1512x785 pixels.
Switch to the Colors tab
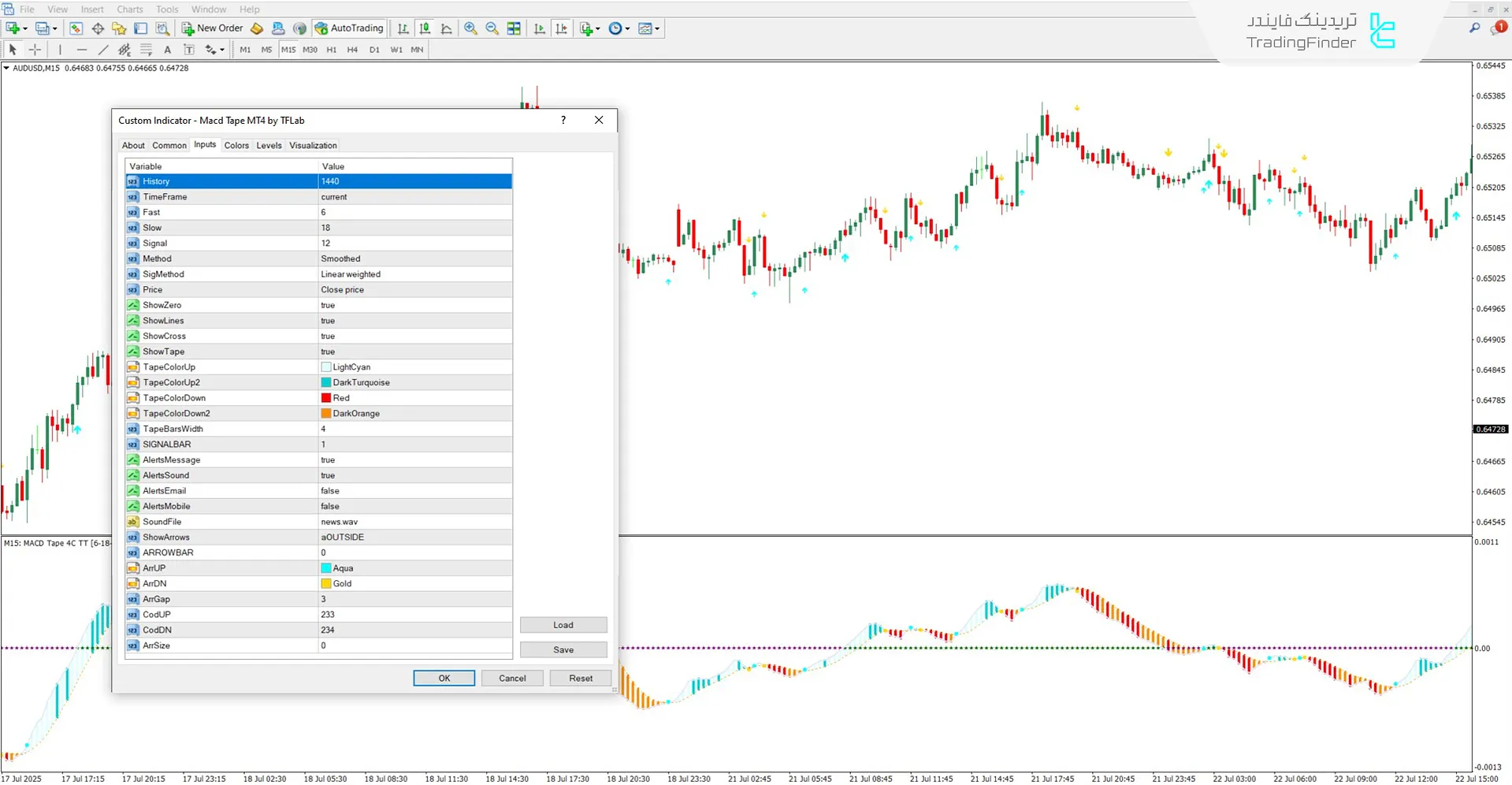pos(236,145)
